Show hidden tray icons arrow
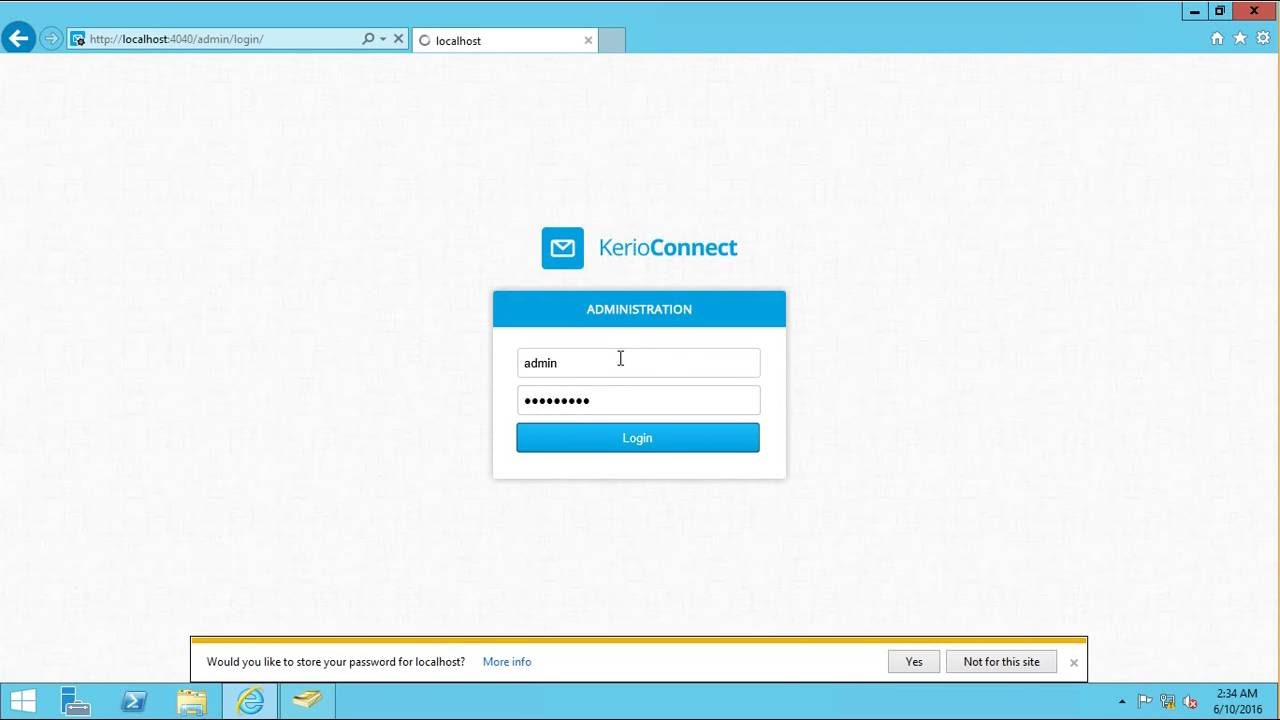The image size is (1280, 720). 1122,702
